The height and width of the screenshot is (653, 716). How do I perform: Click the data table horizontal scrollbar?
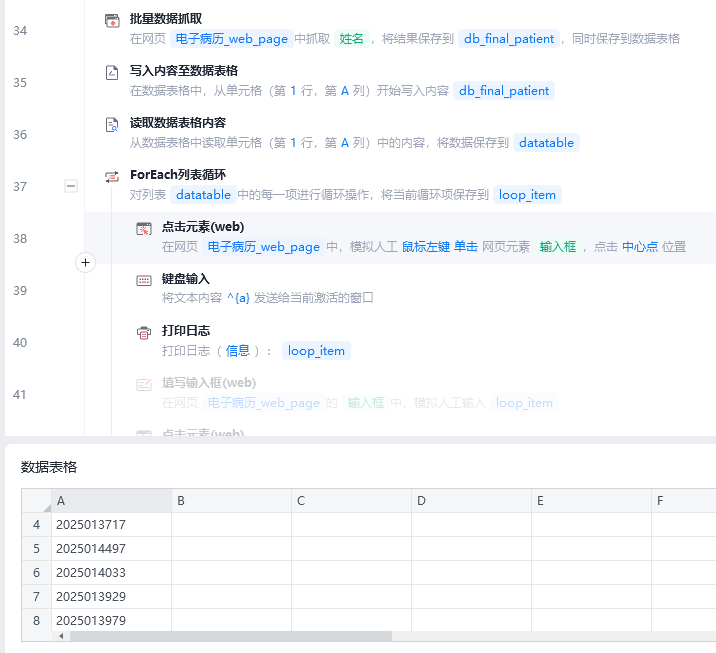[x=220, y=636]
